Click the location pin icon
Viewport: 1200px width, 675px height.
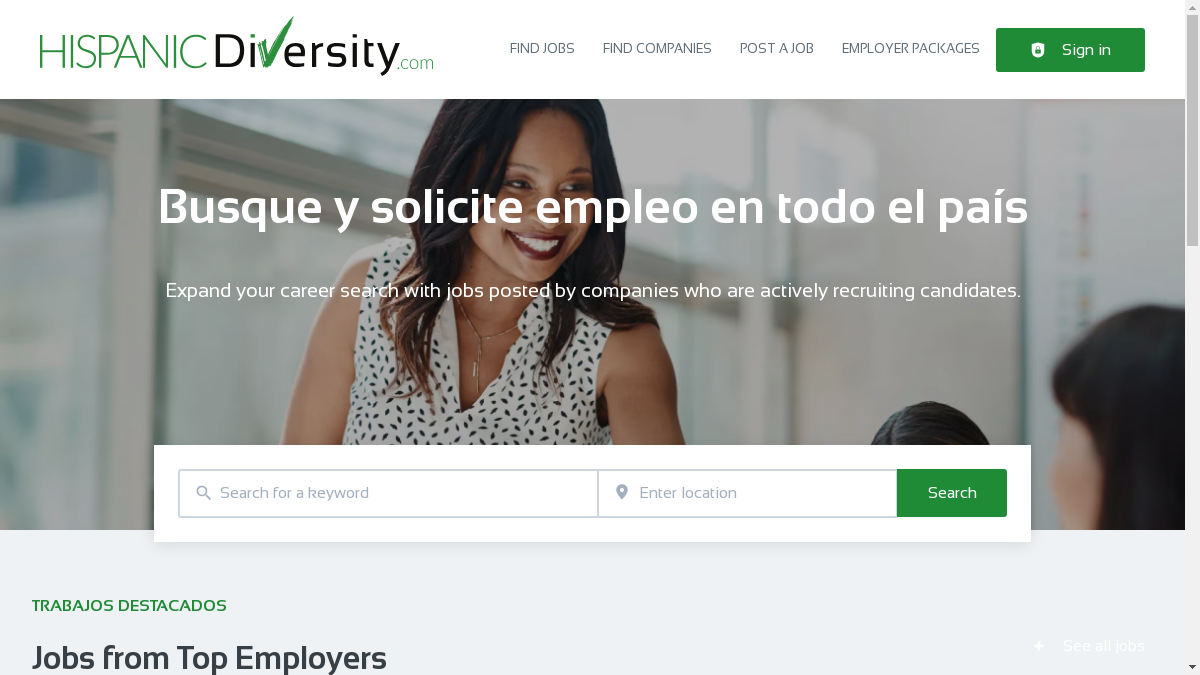(621, 492)
